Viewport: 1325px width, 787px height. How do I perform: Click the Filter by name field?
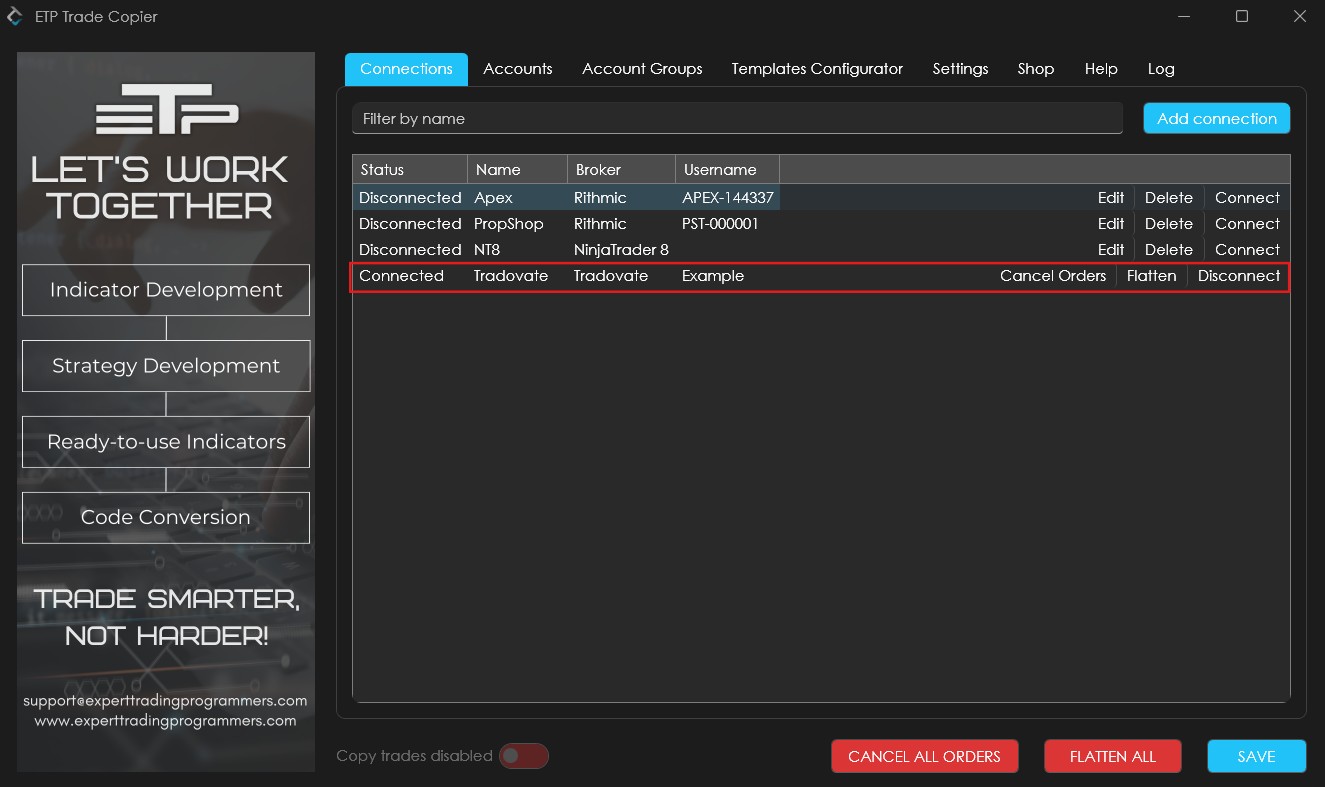coord(737,118)
